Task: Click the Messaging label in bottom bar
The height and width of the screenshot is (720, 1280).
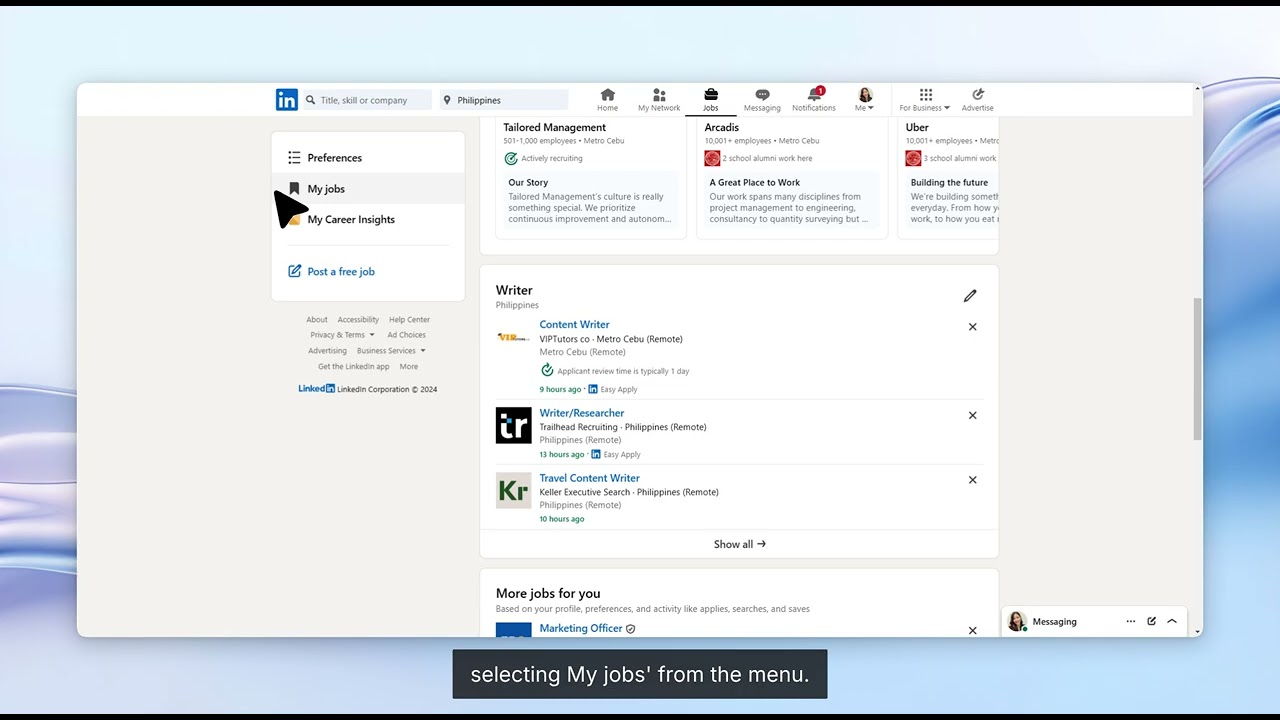Action: pyautogui.click(x=1054, y=621)
